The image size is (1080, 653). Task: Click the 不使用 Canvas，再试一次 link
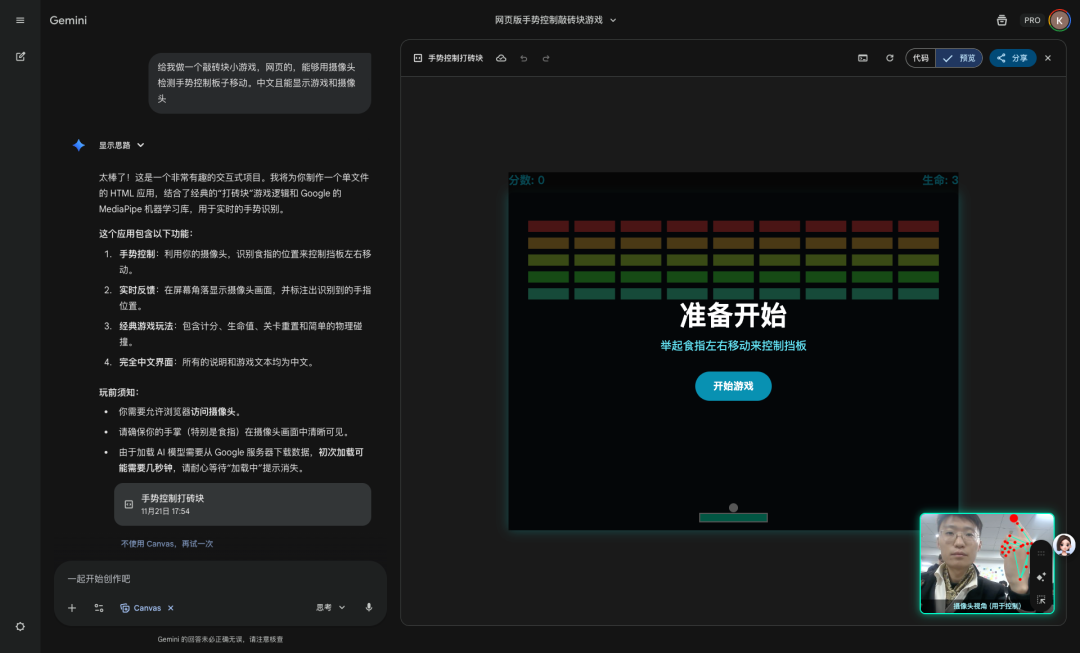tap(167, 543)
